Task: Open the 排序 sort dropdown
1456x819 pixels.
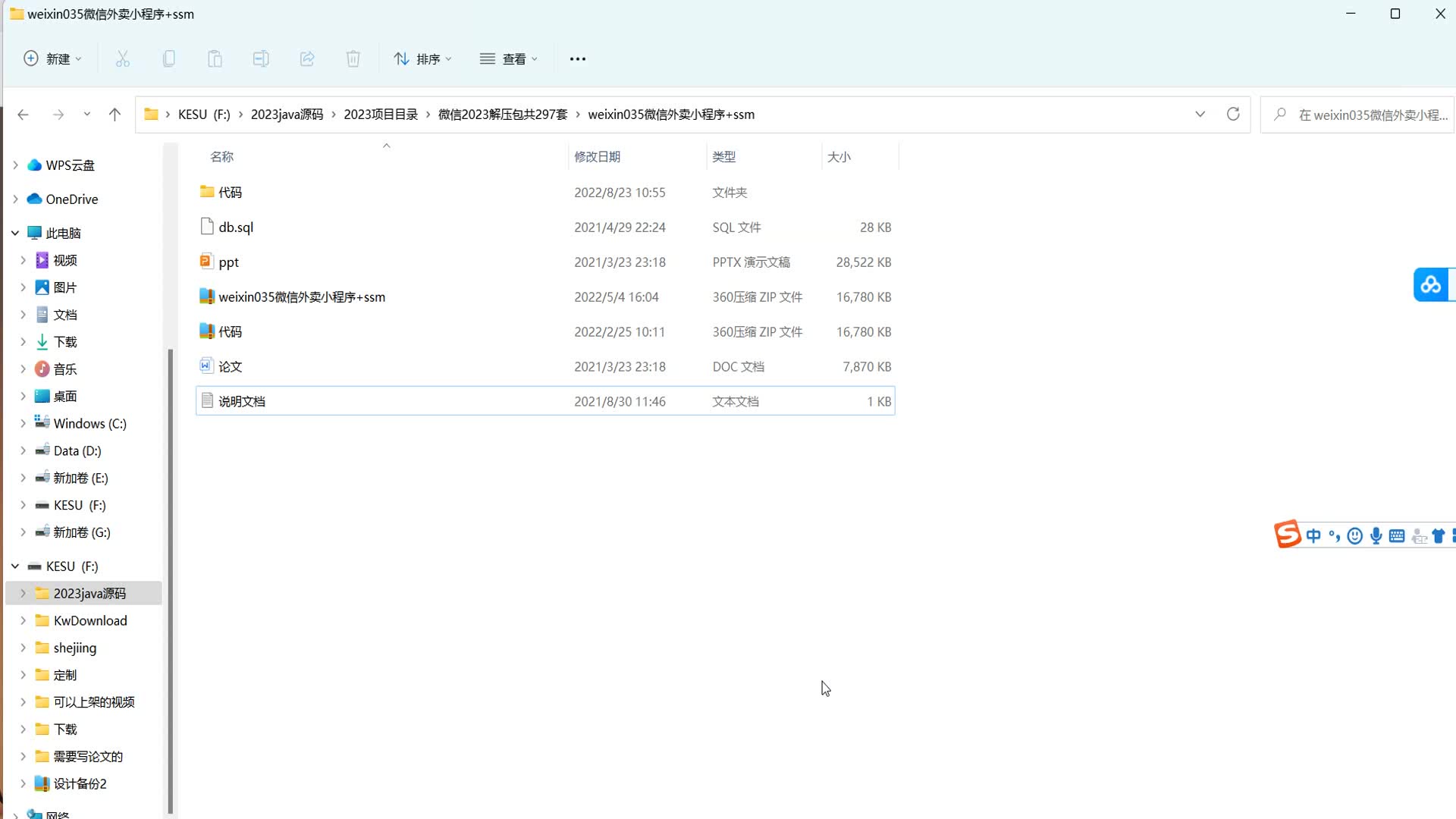Action: pos(422,59)
